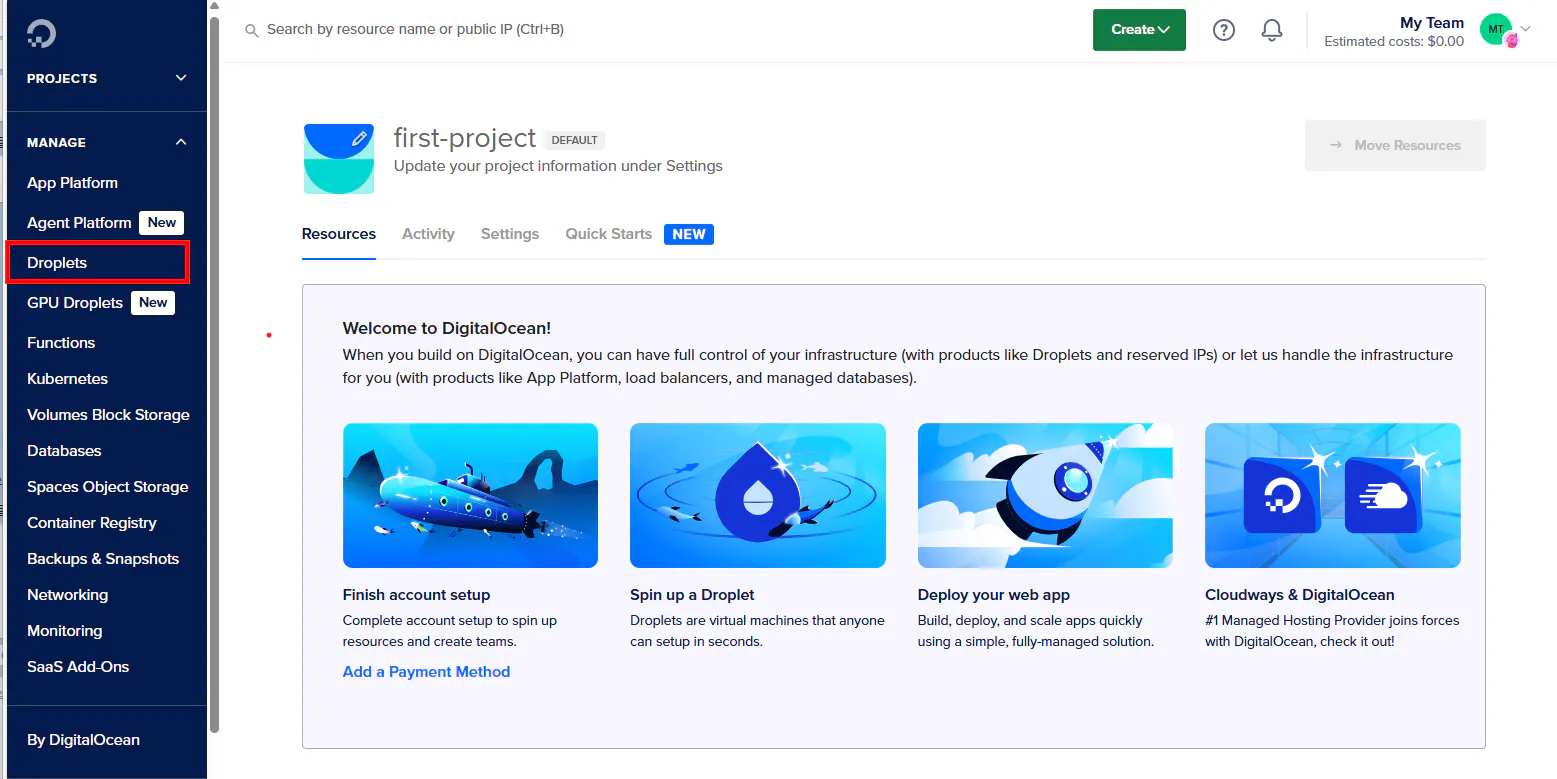This screenshot has width=1557, height=779.
Task: Select Kubernetes in the sidebar
Action: [67, 378]
